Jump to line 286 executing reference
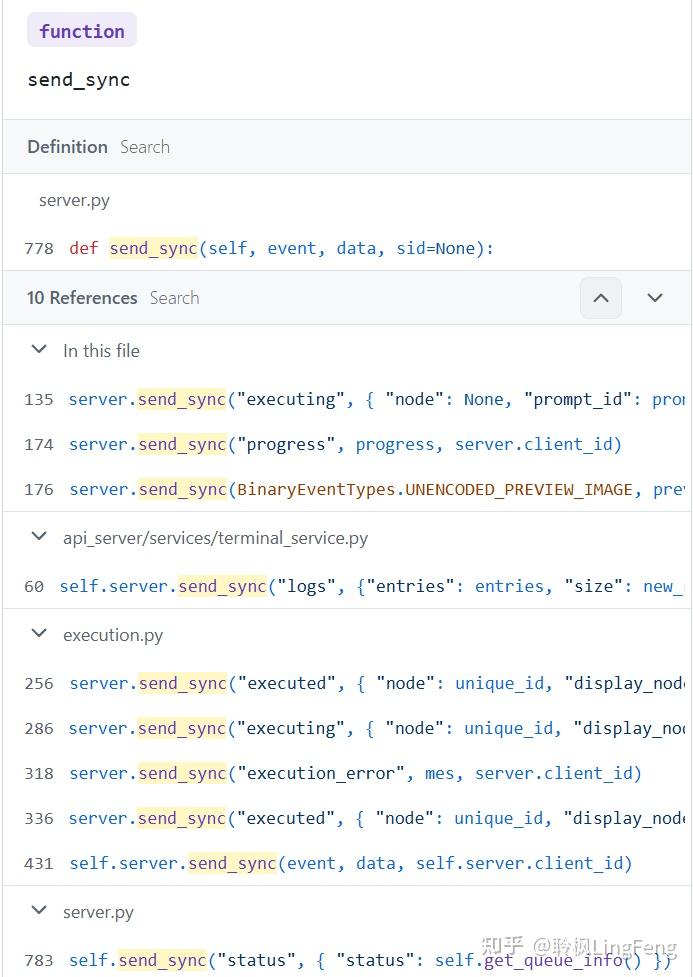The height and width of the screenshot is (977, 693). point(350,728)
